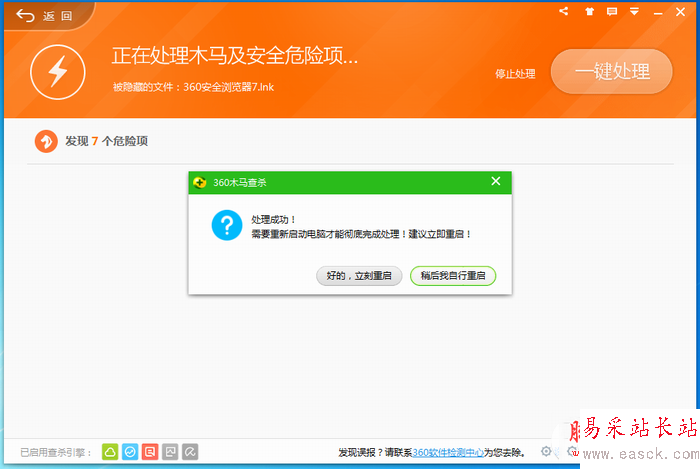Open the settings gear icon at bottom
The image size is (700, 469).
coord(546,451)
